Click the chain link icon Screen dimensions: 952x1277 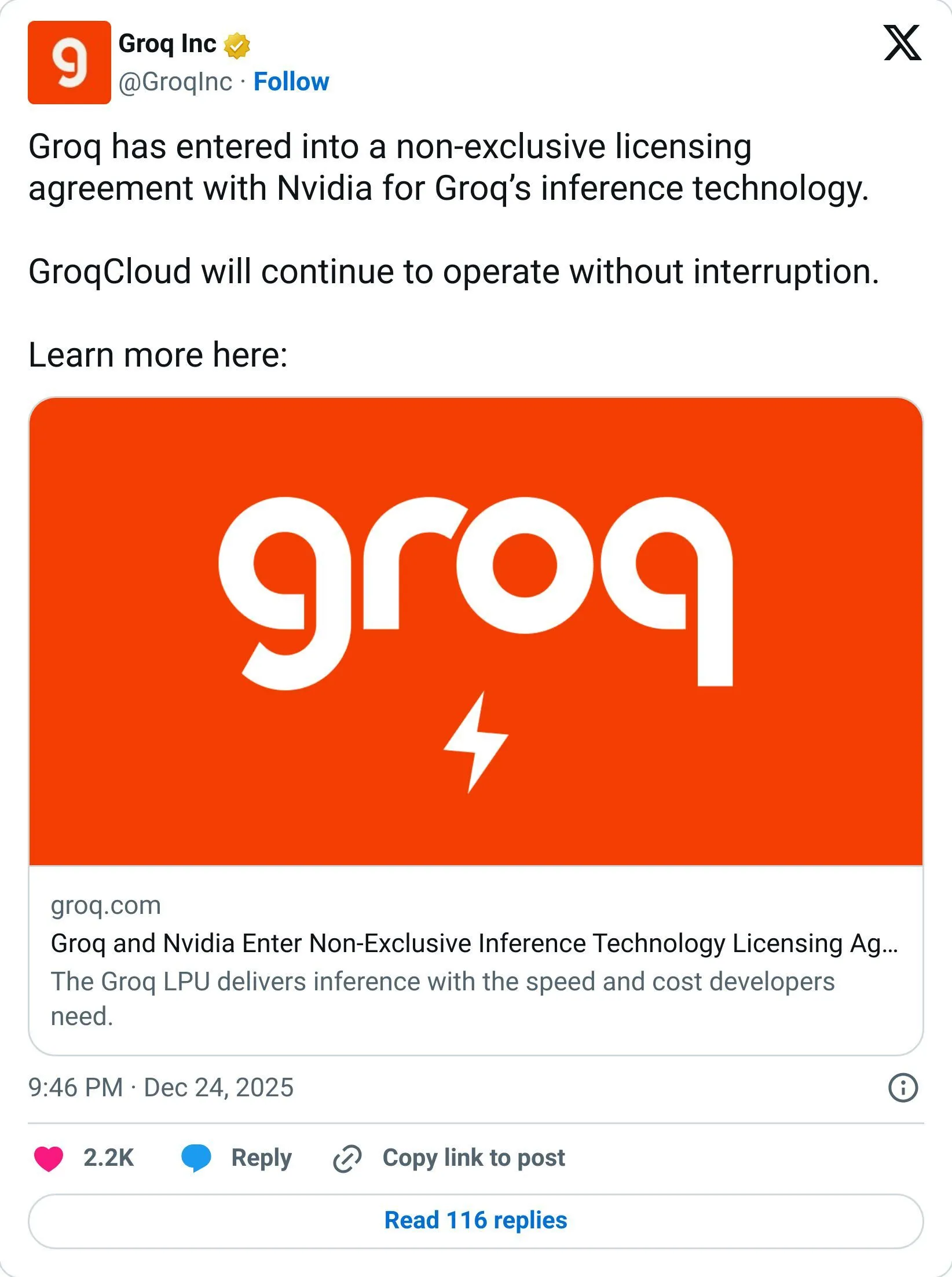coord(347,1159)
